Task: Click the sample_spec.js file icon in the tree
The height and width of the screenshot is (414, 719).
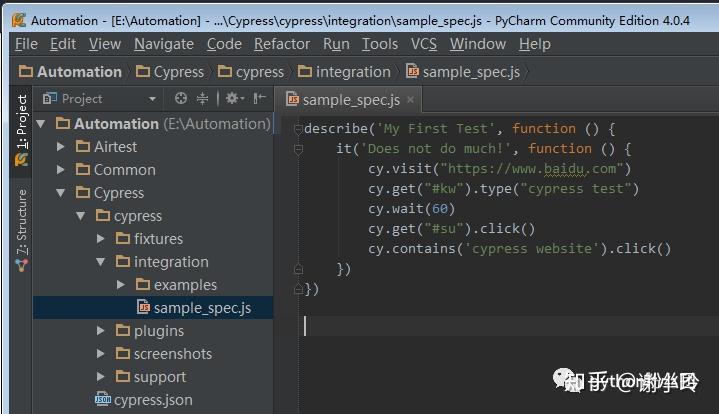Action: (x=143, y=307)
